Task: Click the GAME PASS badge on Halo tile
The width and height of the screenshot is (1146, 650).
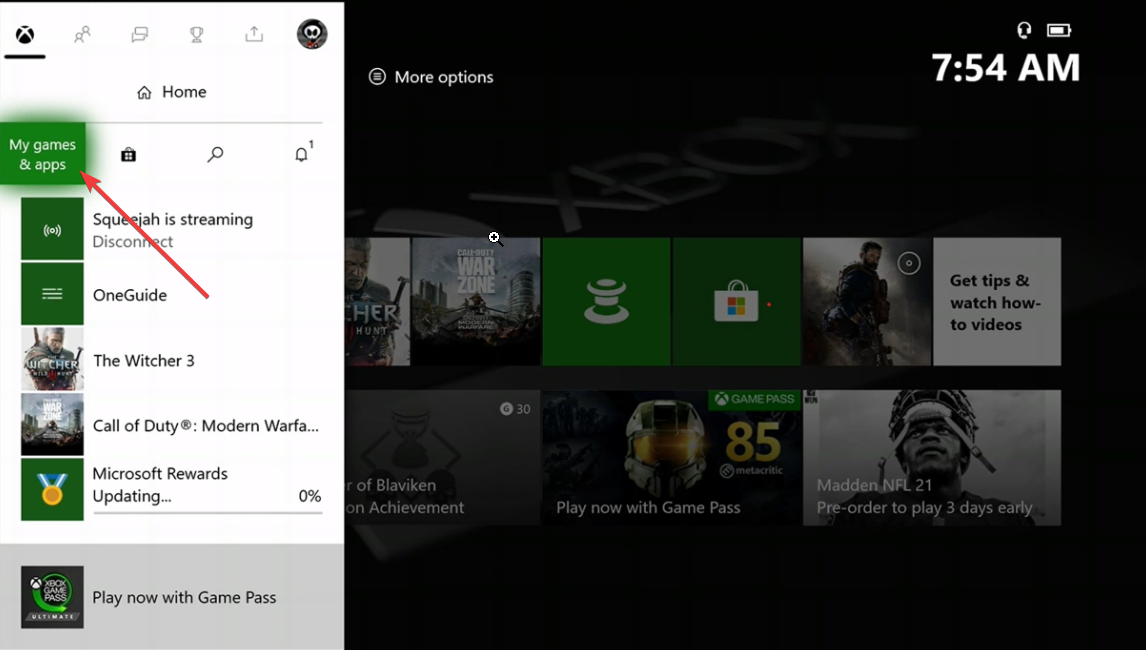Action: [754, 399]
